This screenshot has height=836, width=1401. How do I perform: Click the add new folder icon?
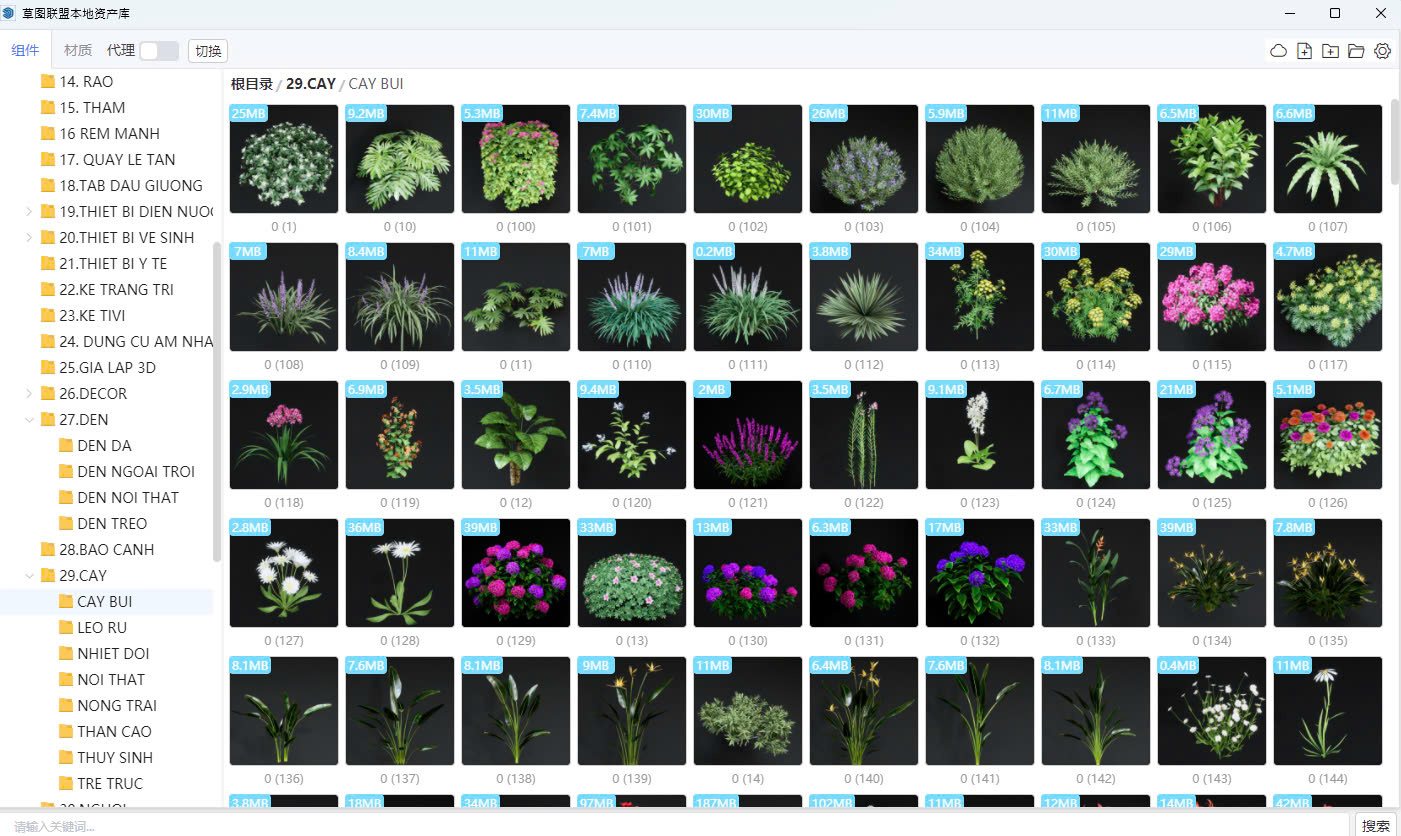click(1330, 51)
